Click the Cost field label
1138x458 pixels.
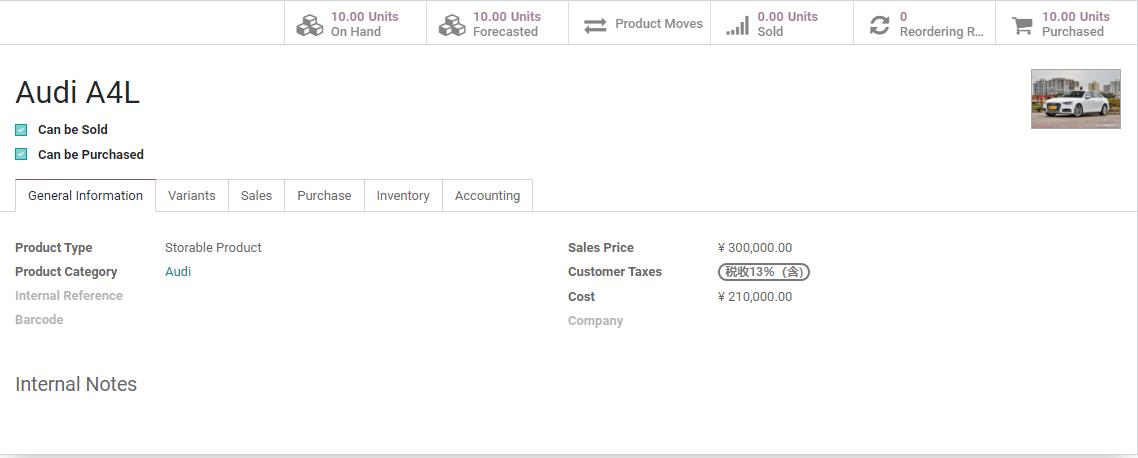coord(581,296)
